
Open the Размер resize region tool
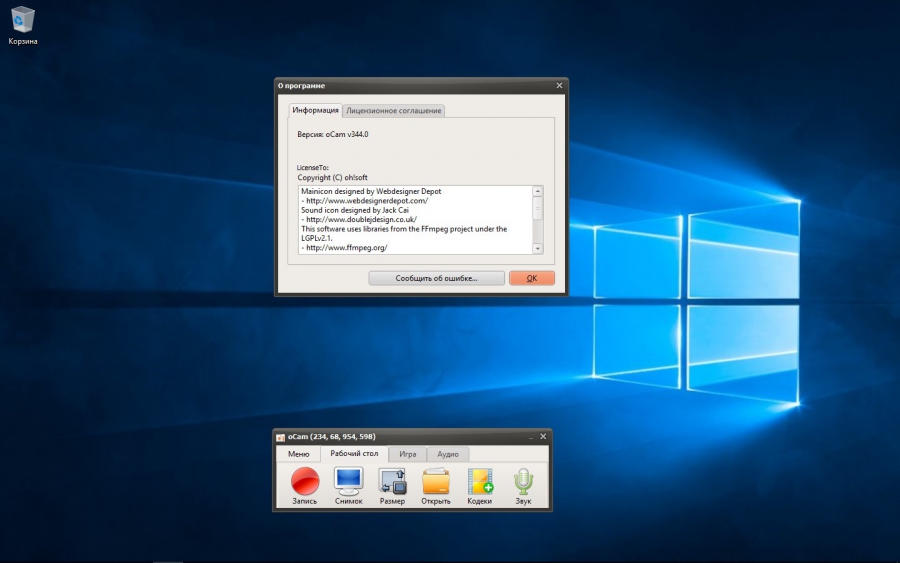(392, 481)
